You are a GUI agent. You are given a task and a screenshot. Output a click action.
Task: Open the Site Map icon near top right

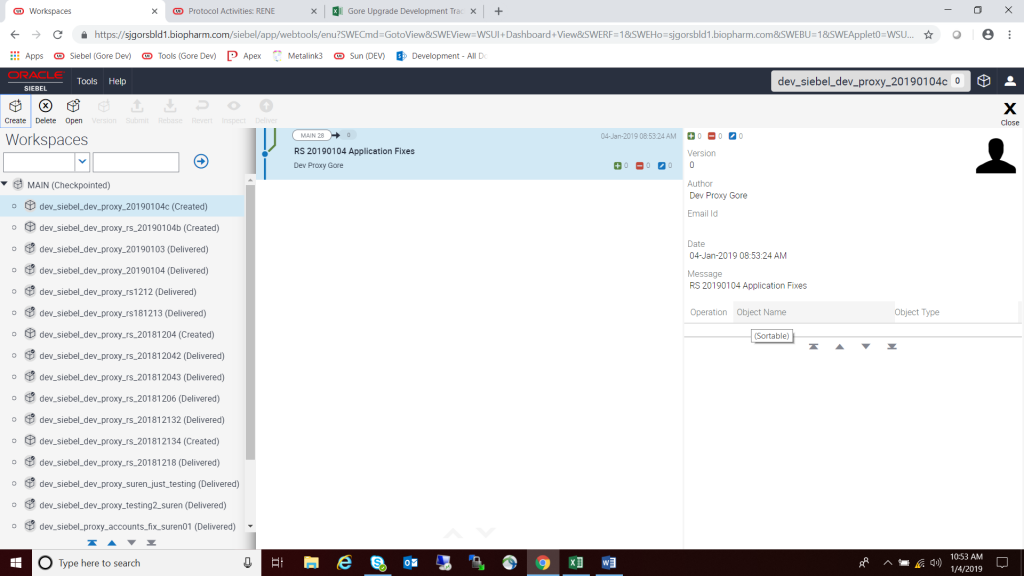pyautogui.click(x=983, y=80)
